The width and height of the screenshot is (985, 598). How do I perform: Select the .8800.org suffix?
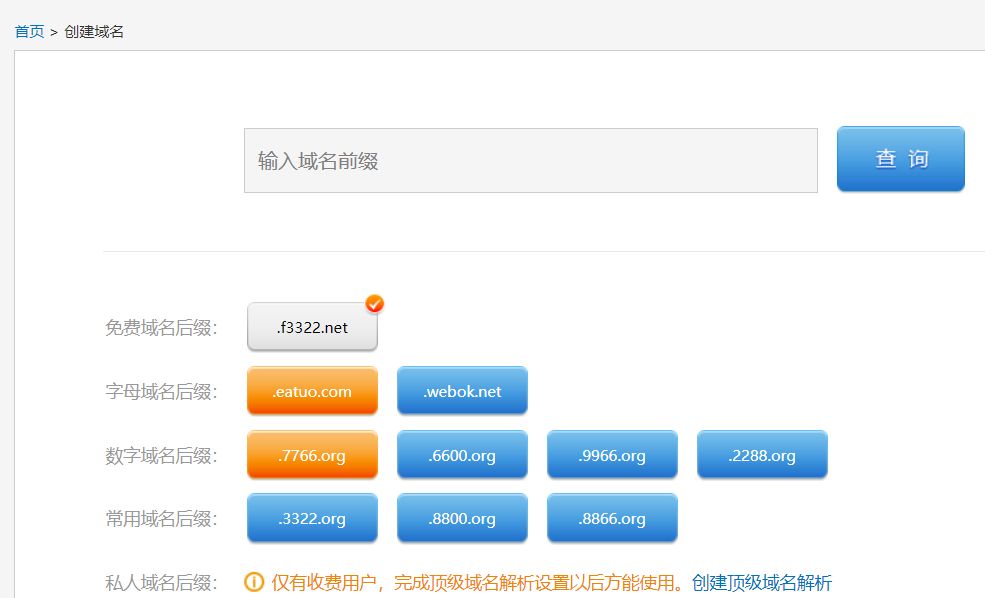tap(462, 518)
